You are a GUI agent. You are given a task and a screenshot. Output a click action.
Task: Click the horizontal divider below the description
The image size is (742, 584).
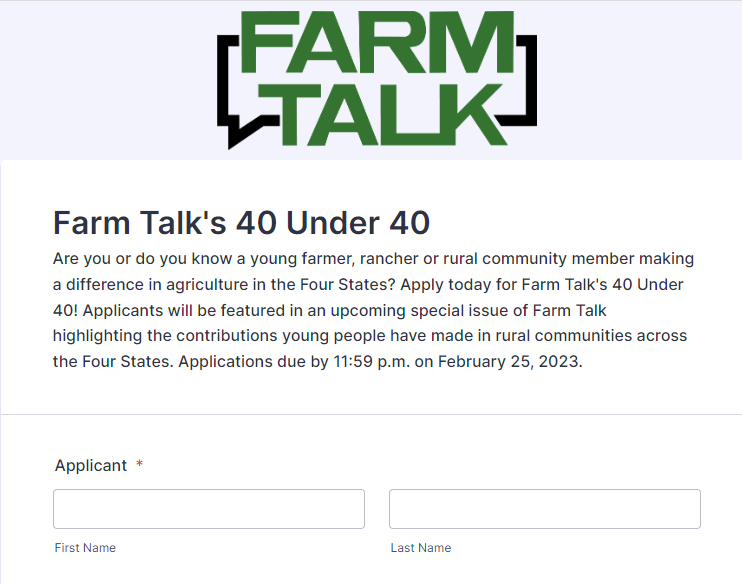click(x=371, y=415)
